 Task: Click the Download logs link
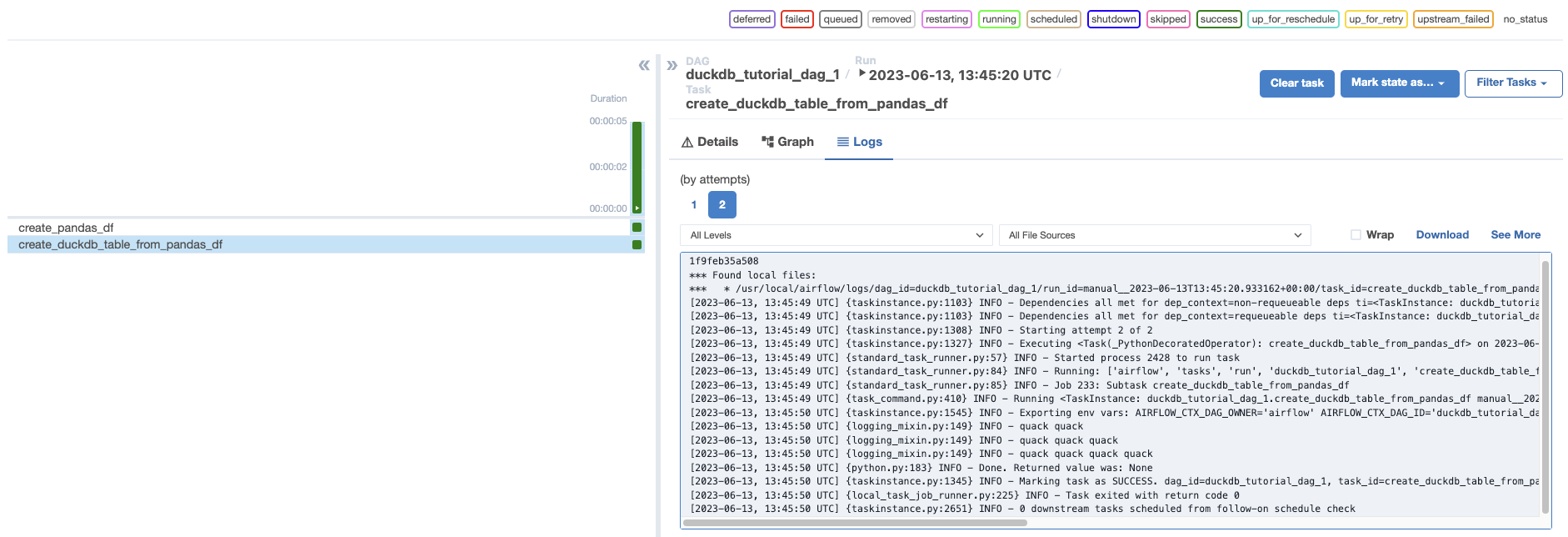pyautogui.click(x=1441, y=235)
